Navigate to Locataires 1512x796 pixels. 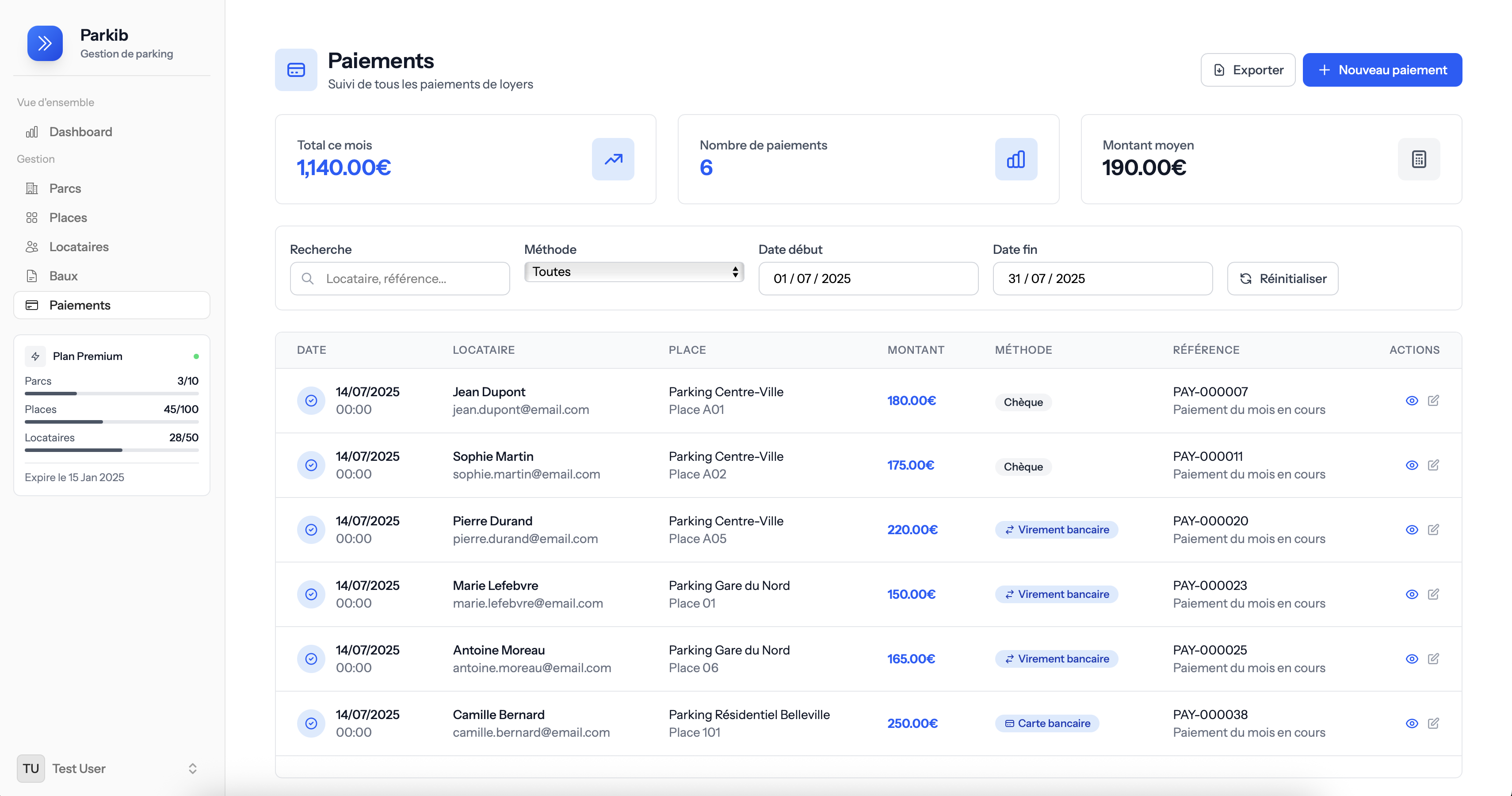79,247
